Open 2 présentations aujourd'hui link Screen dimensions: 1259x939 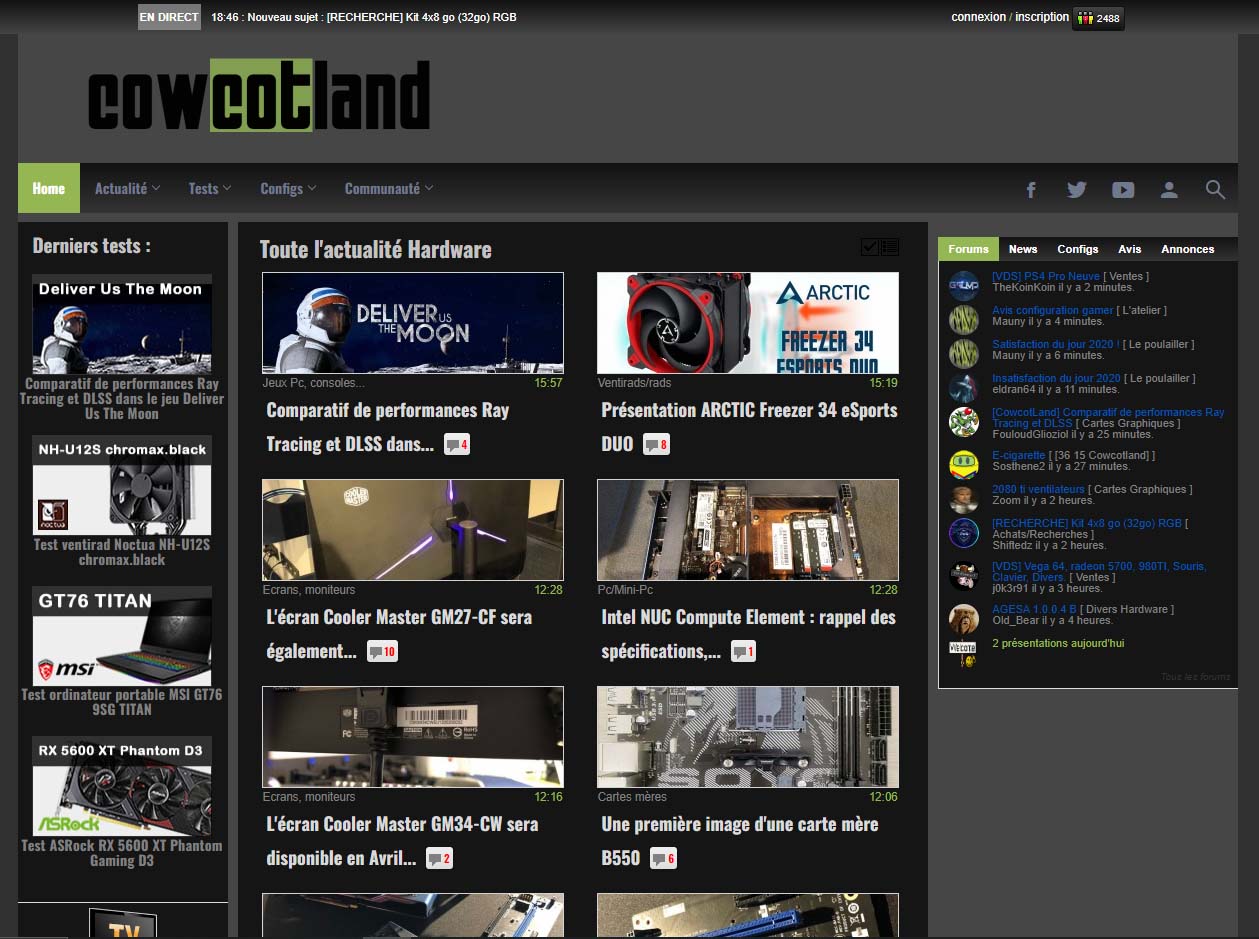(1058, 643)
